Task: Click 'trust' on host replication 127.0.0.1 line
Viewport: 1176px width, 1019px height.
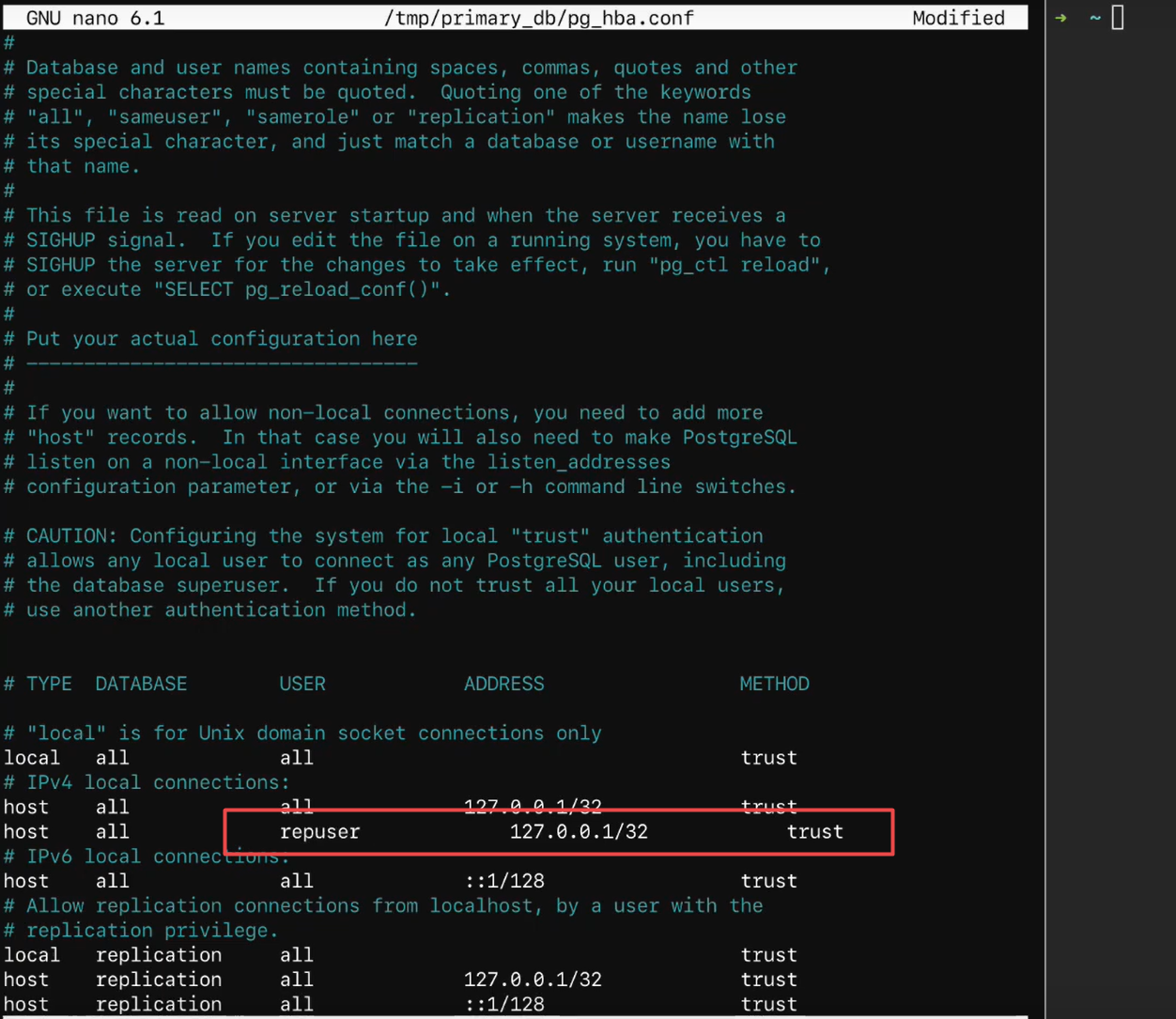Action: [768, 980]
